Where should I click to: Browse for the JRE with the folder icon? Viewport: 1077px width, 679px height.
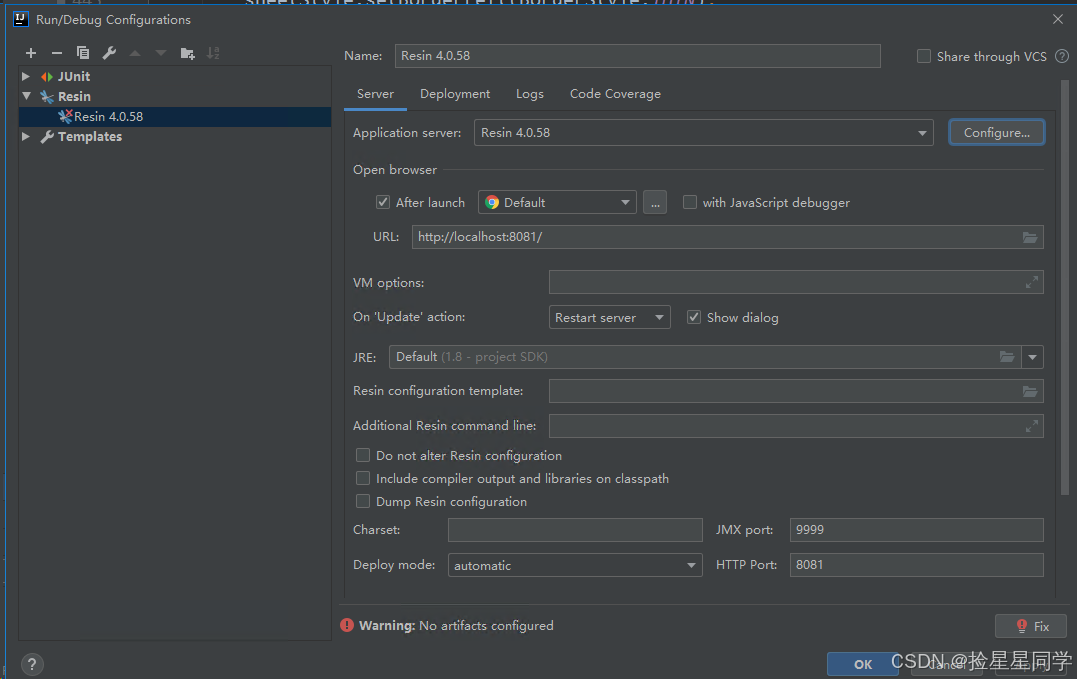pos(1007,357)
